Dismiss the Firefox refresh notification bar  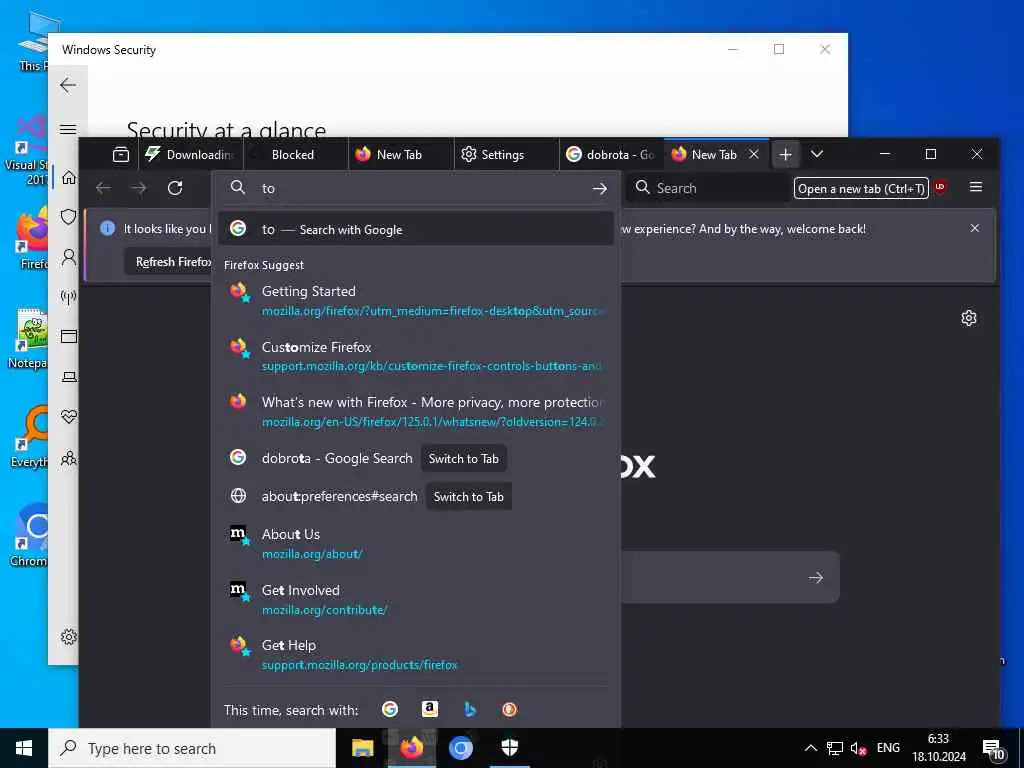974,229
